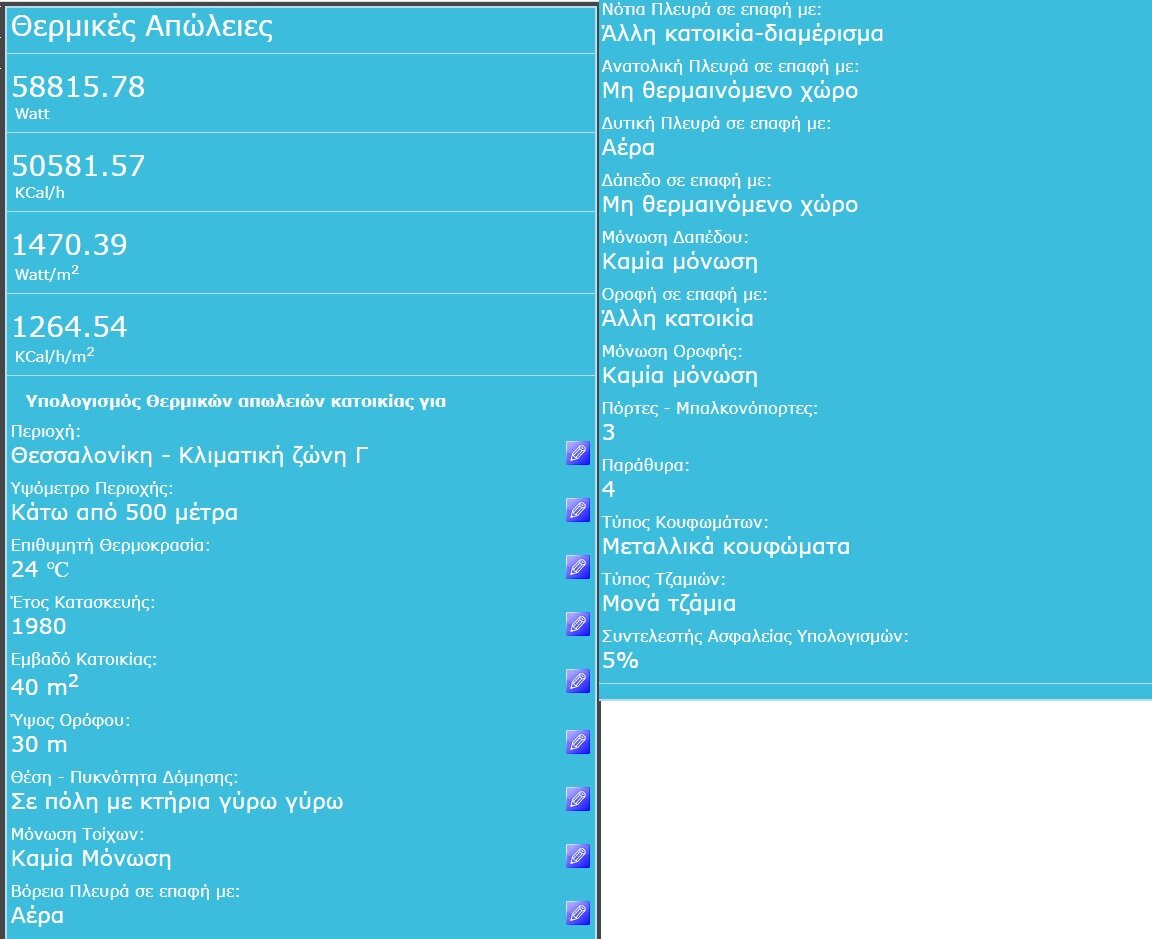Click the Συντελεστής Ασφαλείας Υπολογισμών label
This screenshot has height=939, width=1152.
click(755, 636)
